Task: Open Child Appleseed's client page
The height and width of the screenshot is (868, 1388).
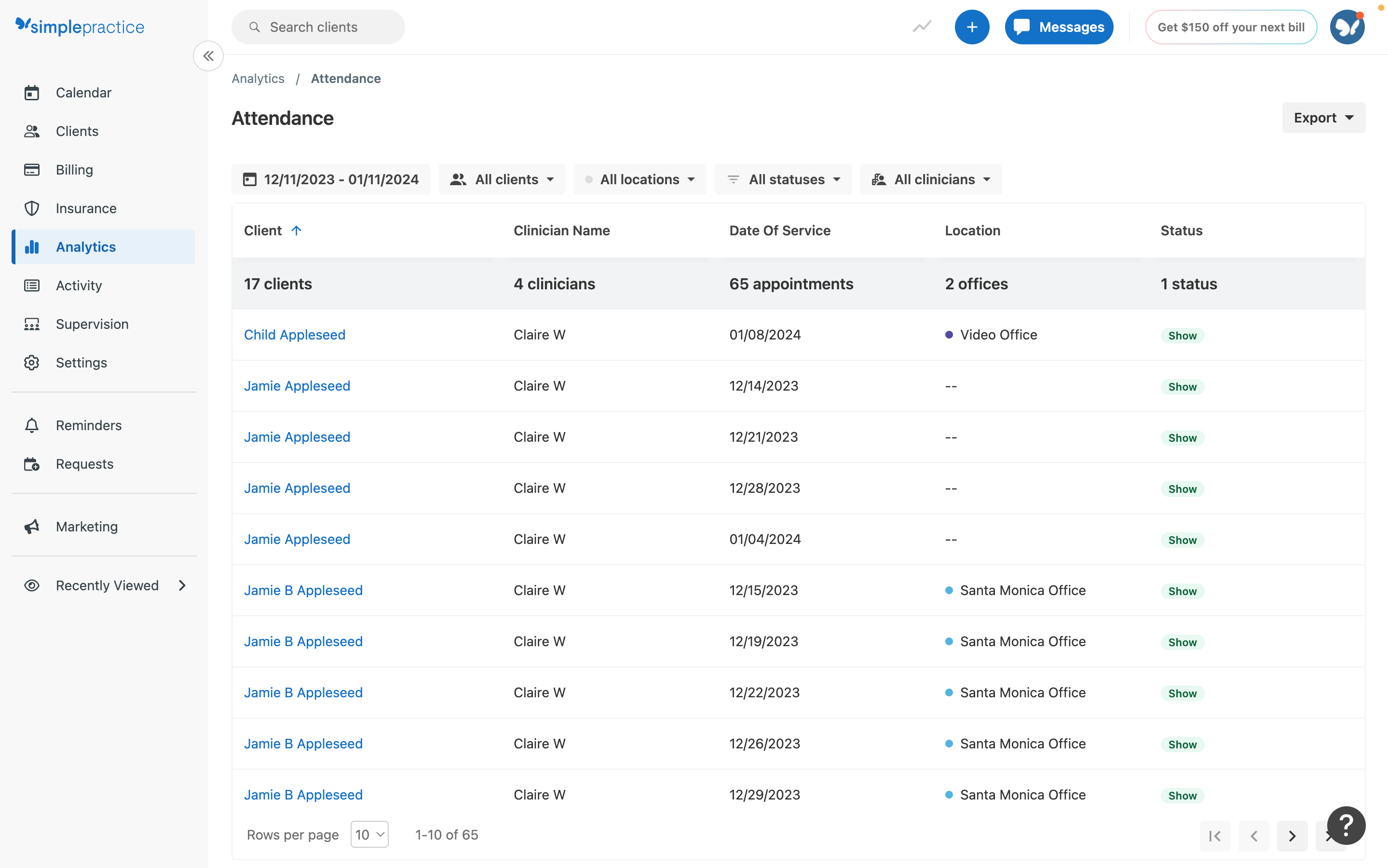Action: tap(295, 335)
